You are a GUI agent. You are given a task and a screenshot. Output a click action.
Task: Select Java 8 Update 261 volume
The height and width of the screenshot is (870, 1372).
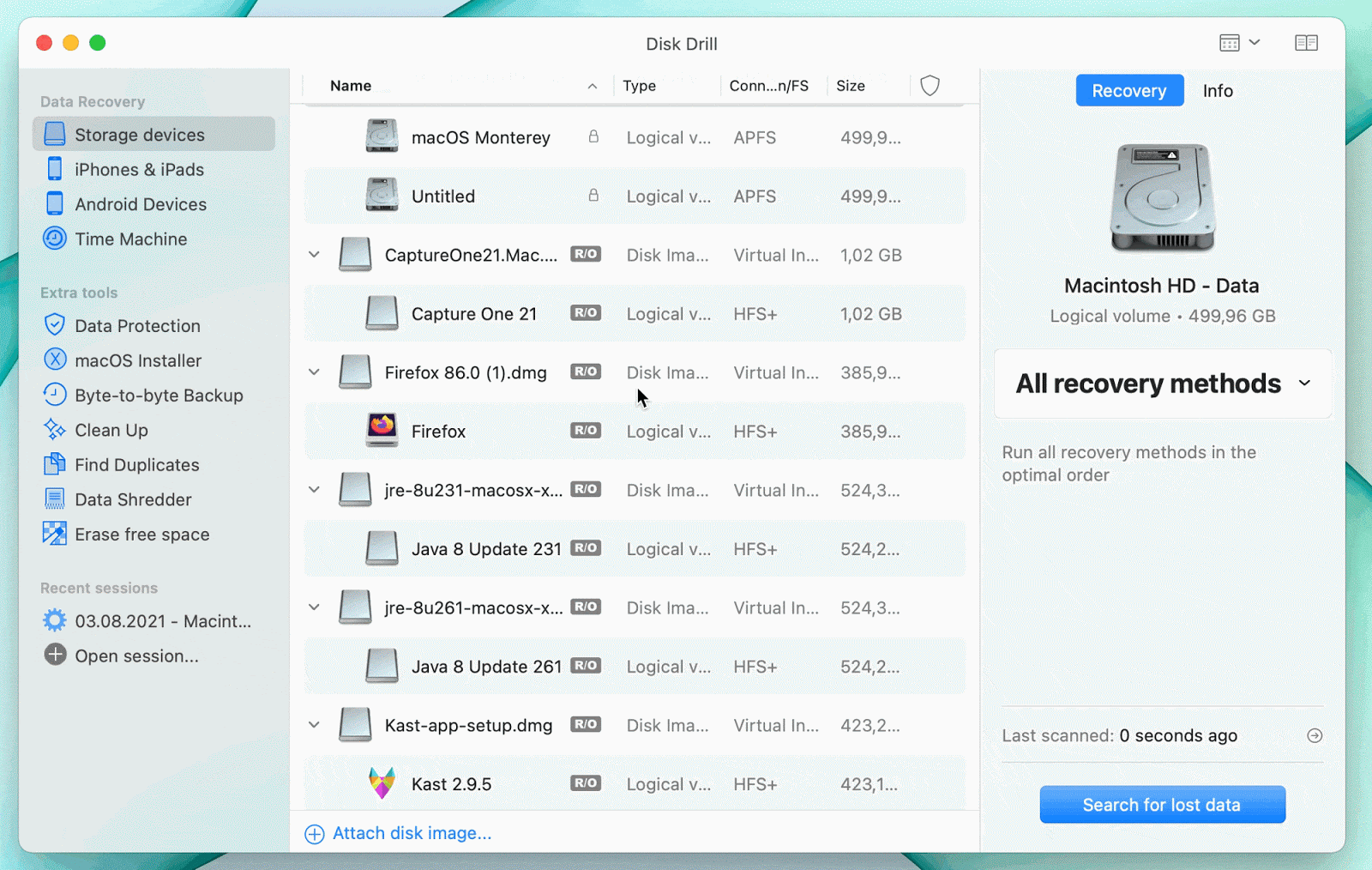coord(635,667)
